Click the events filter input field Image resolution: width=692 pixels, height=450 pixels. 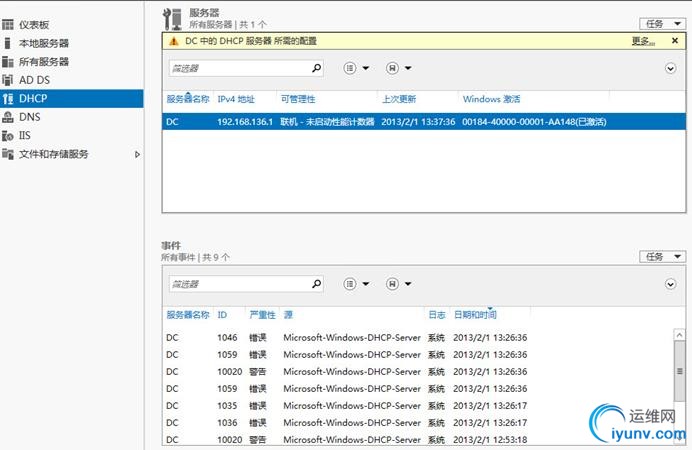click(239, 284)
